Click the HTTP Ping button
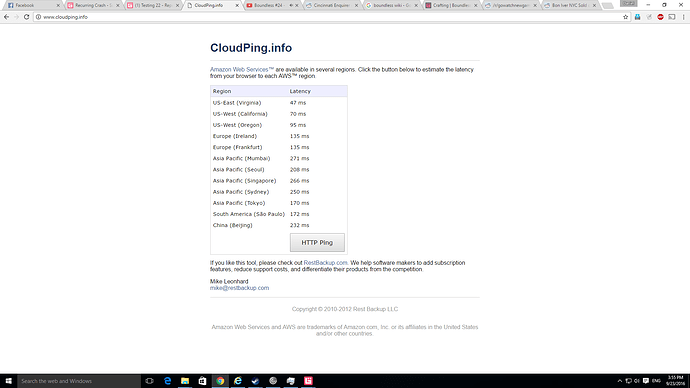The height and width of the screenshot is (388, 690). point(317,242)
